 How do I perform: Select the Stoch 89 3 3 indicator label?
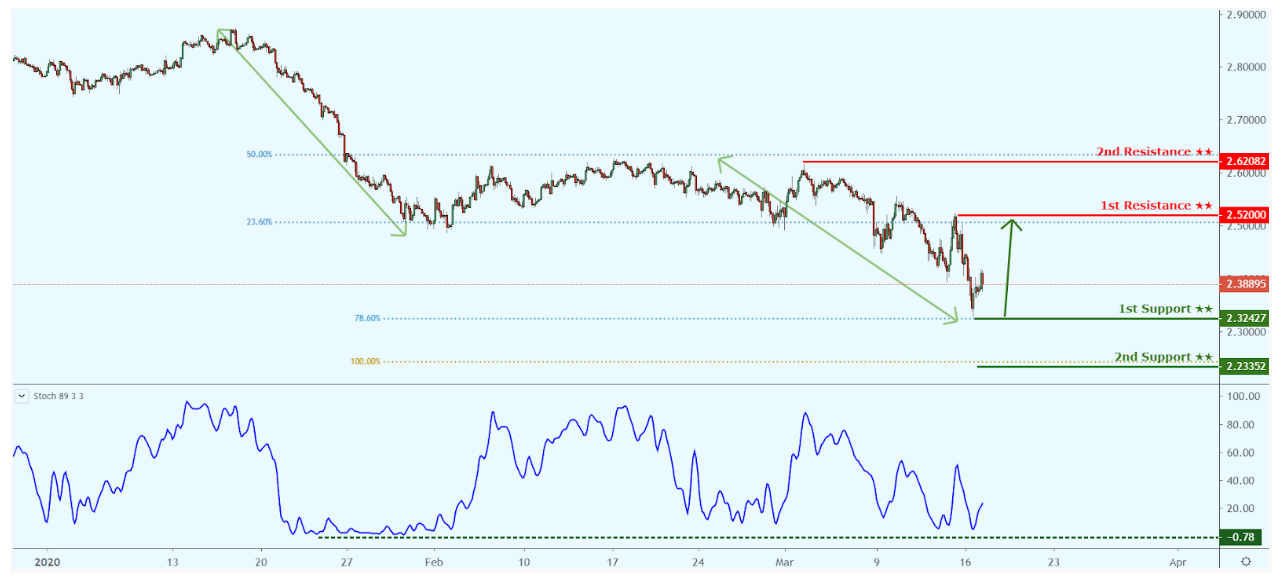[59, 396]
